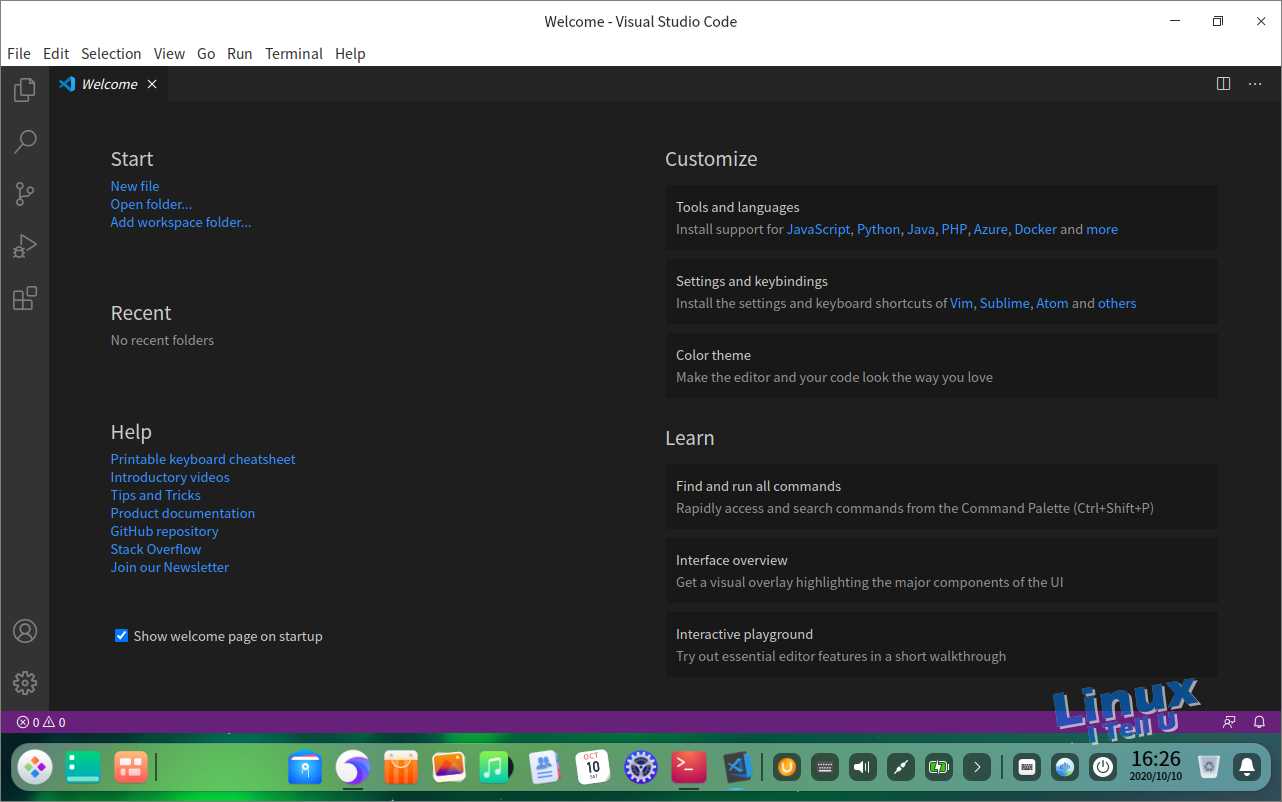Toggle the errors and warnings status indicator
Viewport: 1282px width, 802px height.
pos(40,721)
